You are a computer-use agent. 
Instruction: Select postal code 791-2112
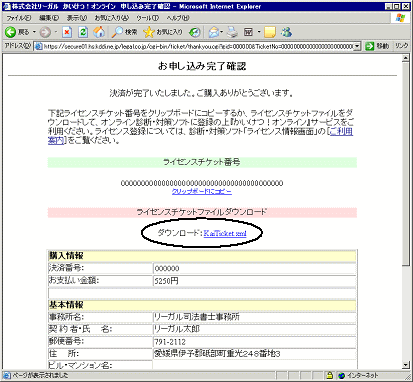click(170, 342)
